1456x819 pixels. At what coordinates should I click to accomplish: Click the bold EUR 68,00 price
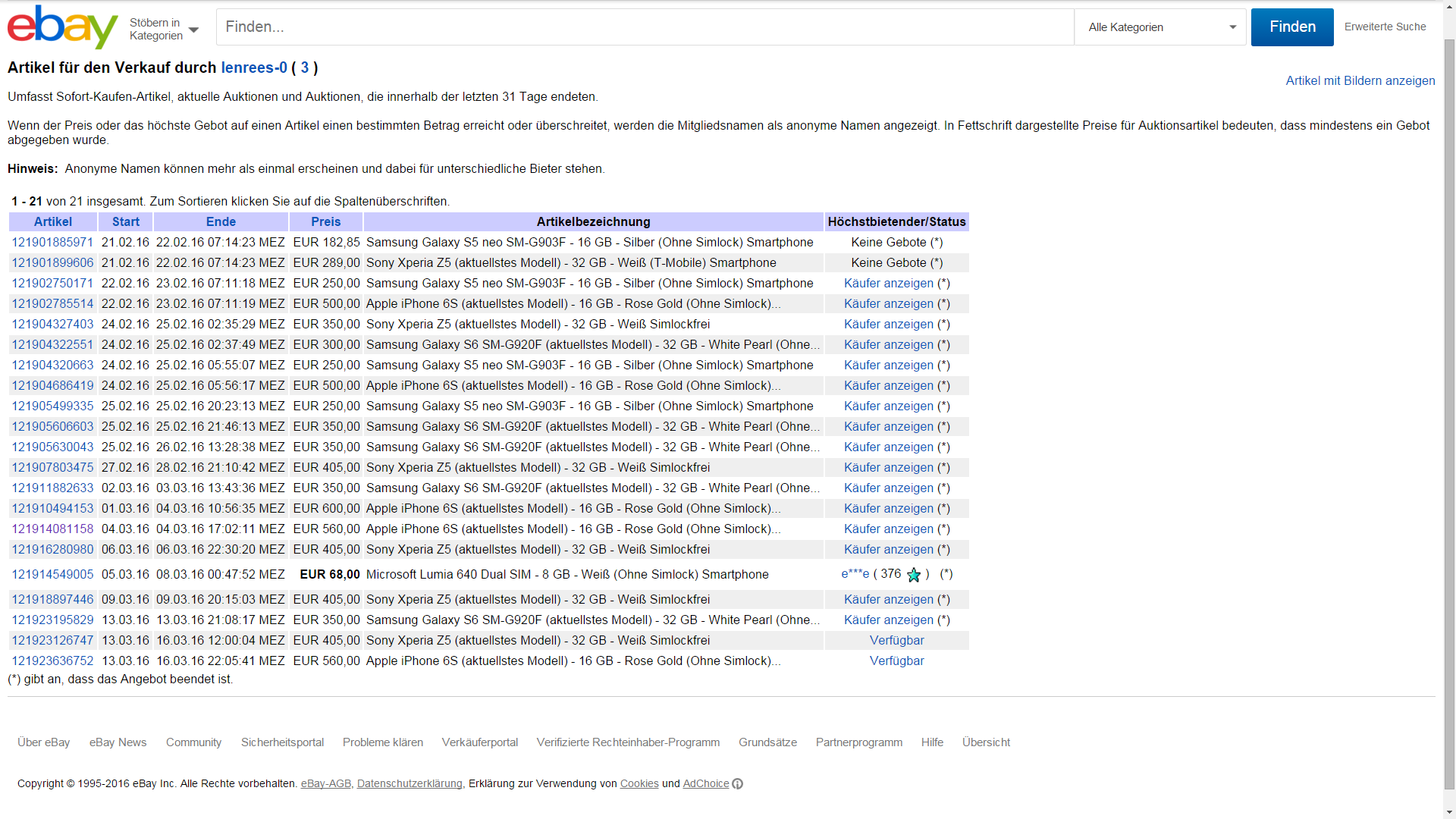(x=330, y=574)
